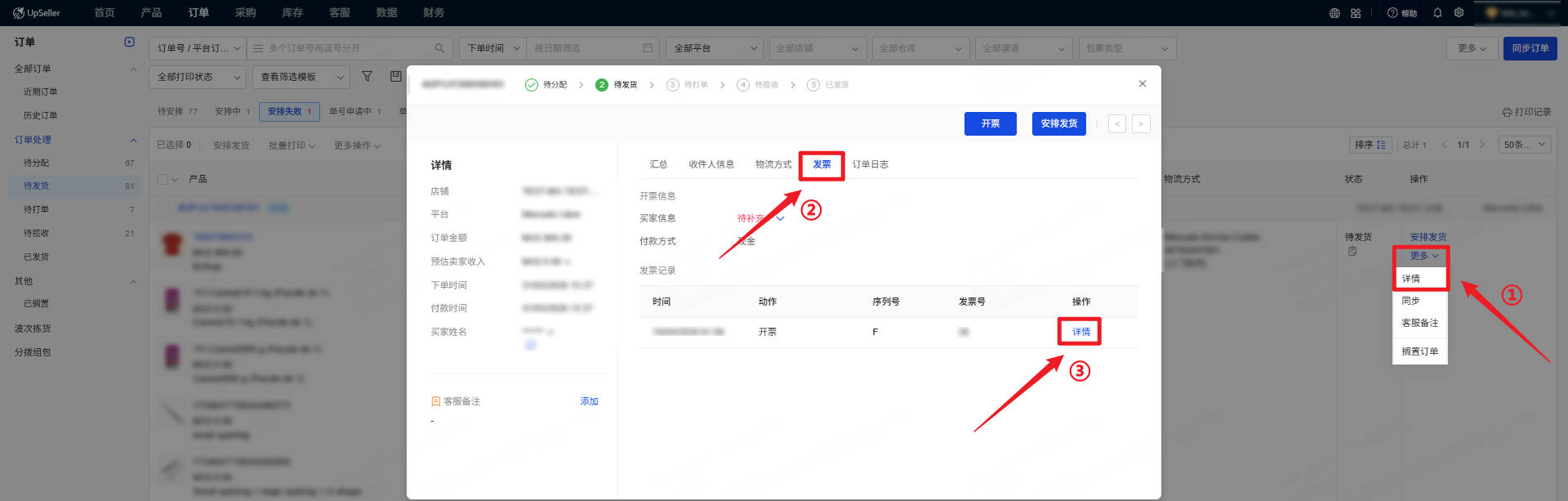The image size is (1568, 501).
Task: Click the save template icon next to funnel
Action: 395,76
